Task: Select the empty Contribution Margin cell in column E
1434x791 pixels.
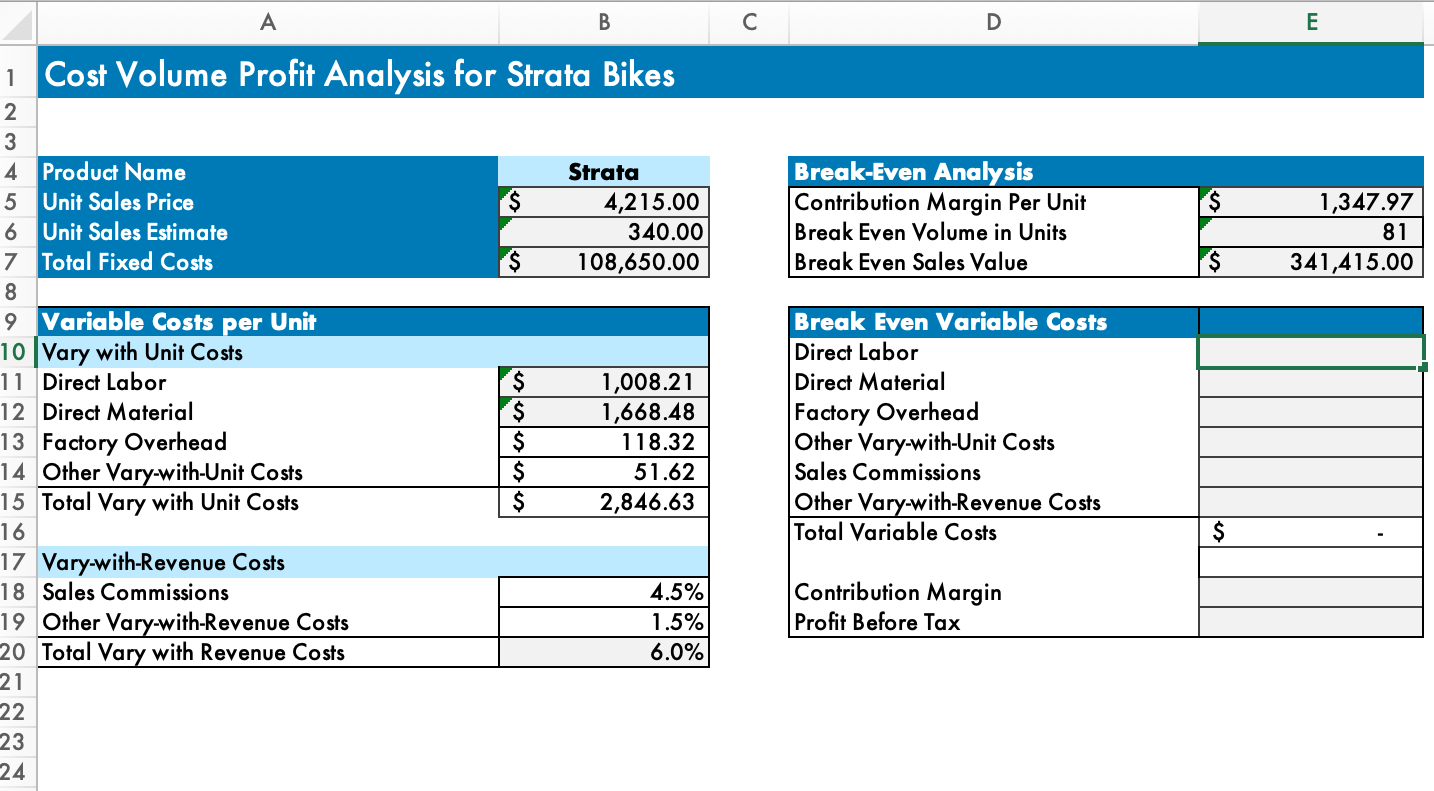Action: click(1311, 592)
